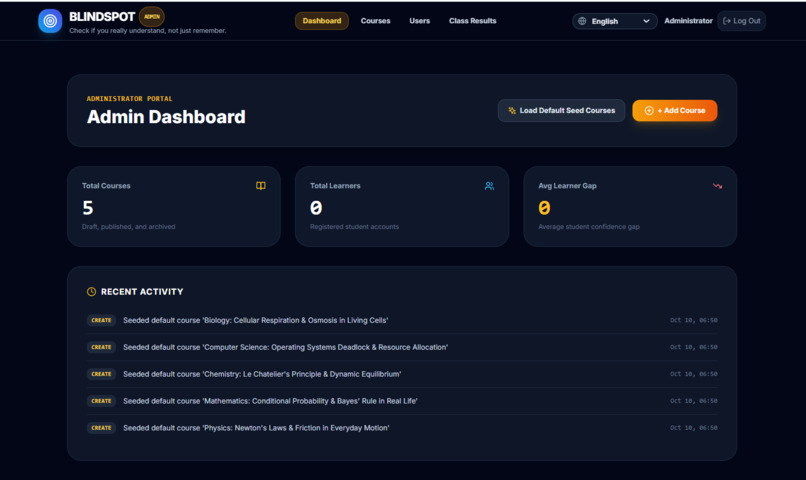Click the plus circle icon on Add Course
Viewport: 806px width, 480px height.
point(649,110)
